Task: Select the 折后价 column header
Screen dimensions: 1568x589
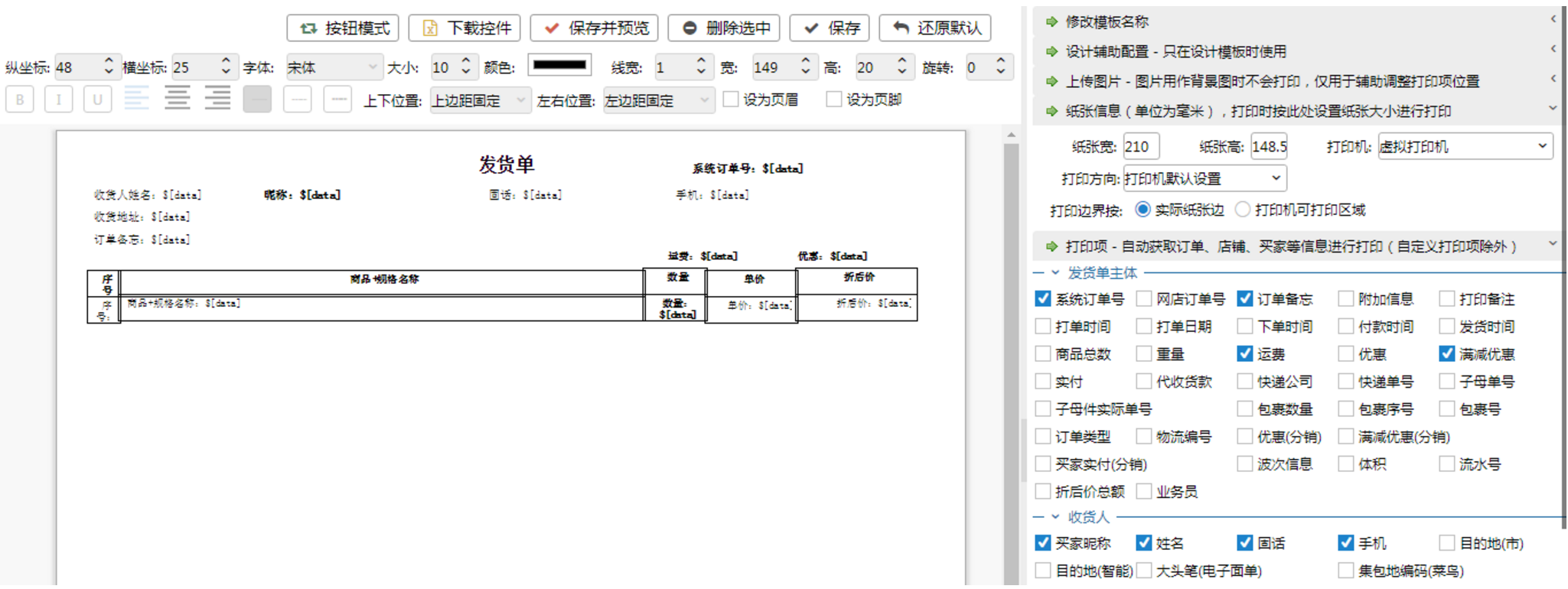Action: pos(859,277)
